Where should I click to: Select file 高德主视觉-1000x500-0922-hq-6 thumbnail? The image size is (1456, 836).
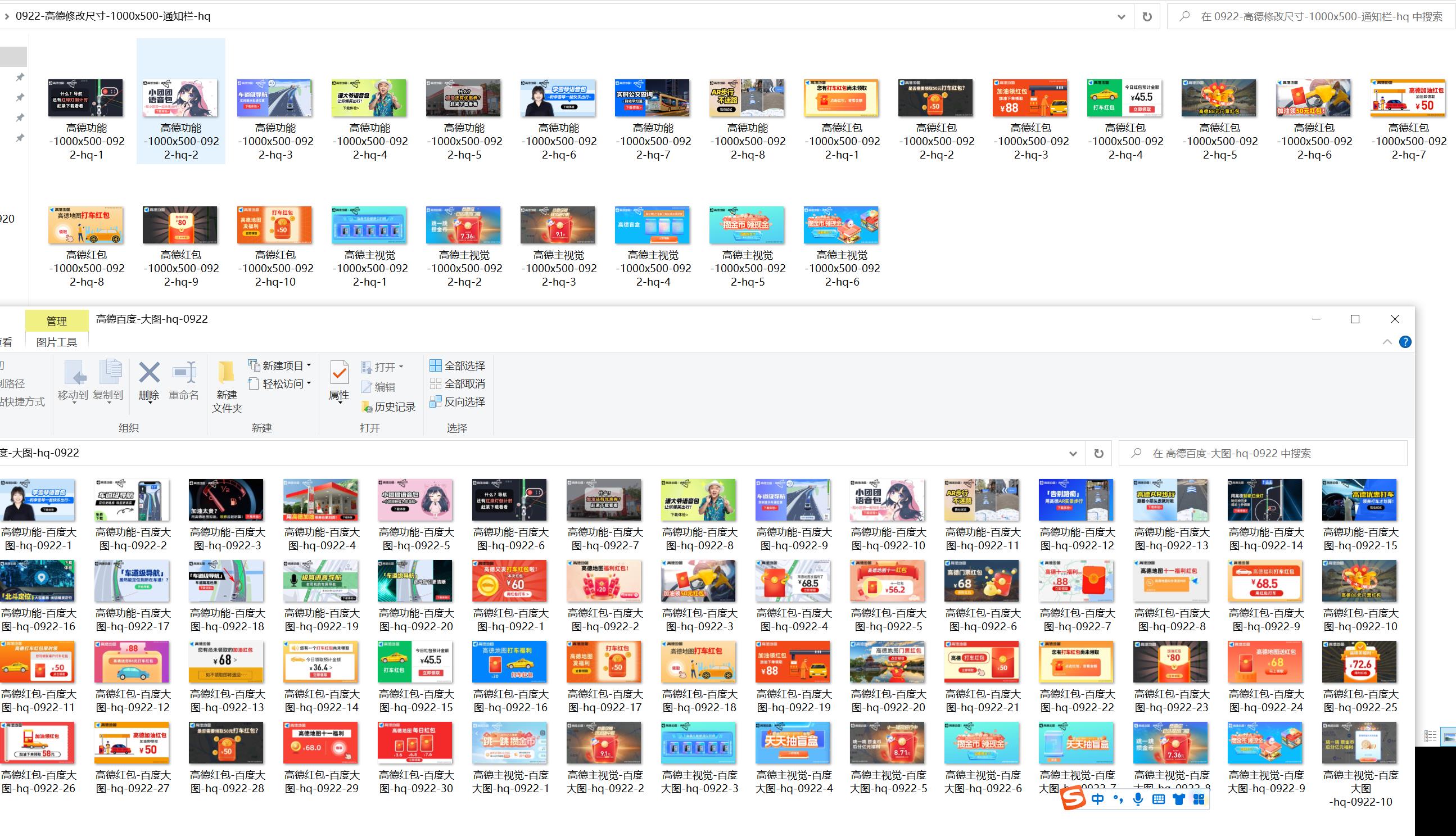(x=842, y=225)
